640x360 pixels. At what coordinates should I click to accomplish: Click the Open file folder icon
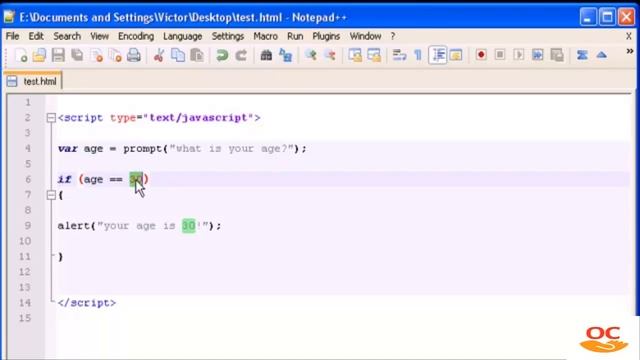[40, 55]
